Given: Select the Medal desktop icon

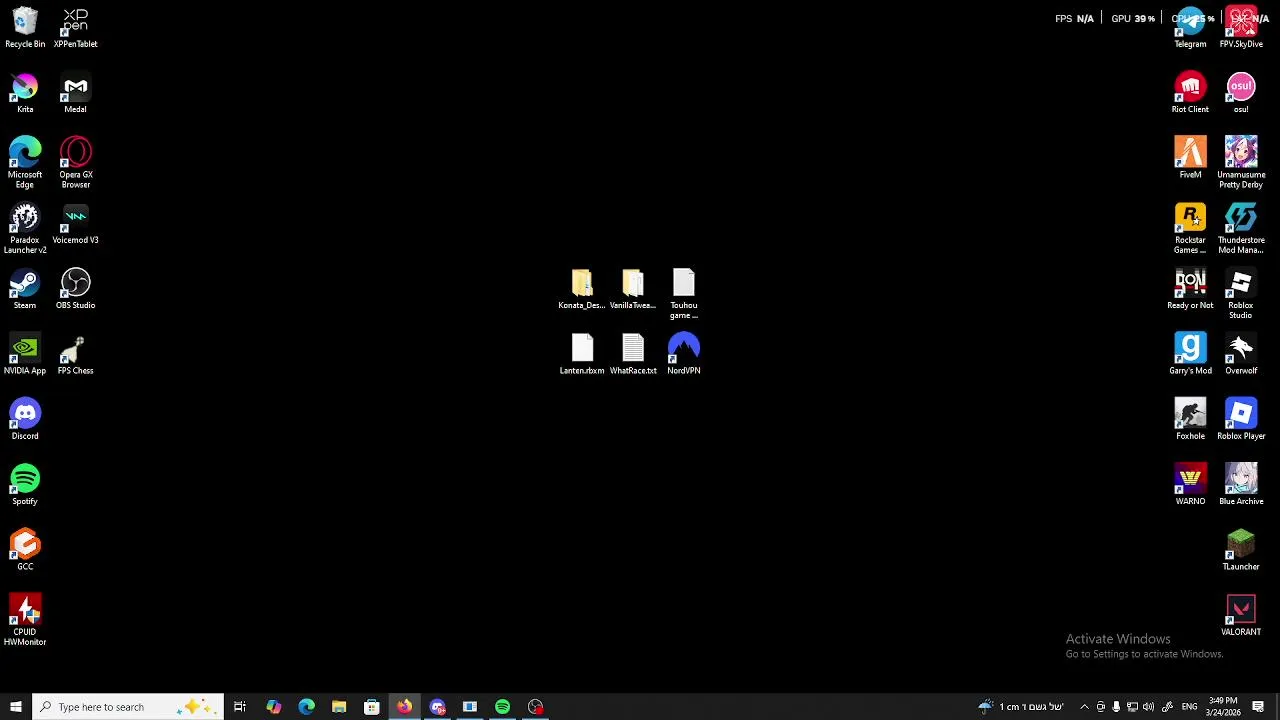Looking at the screenshot, I should point(75,93).
